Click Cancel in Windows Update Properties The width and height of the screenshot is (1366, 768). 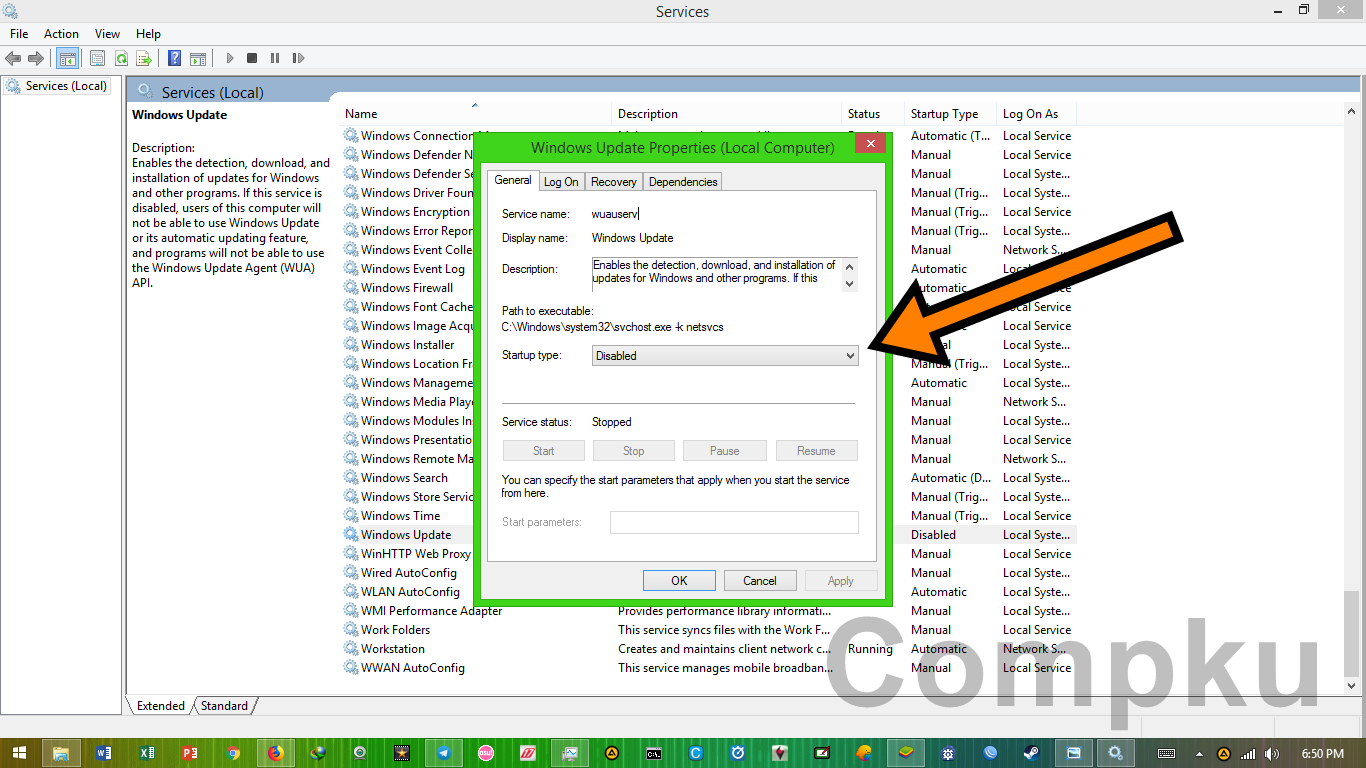[x=760, y=580]
